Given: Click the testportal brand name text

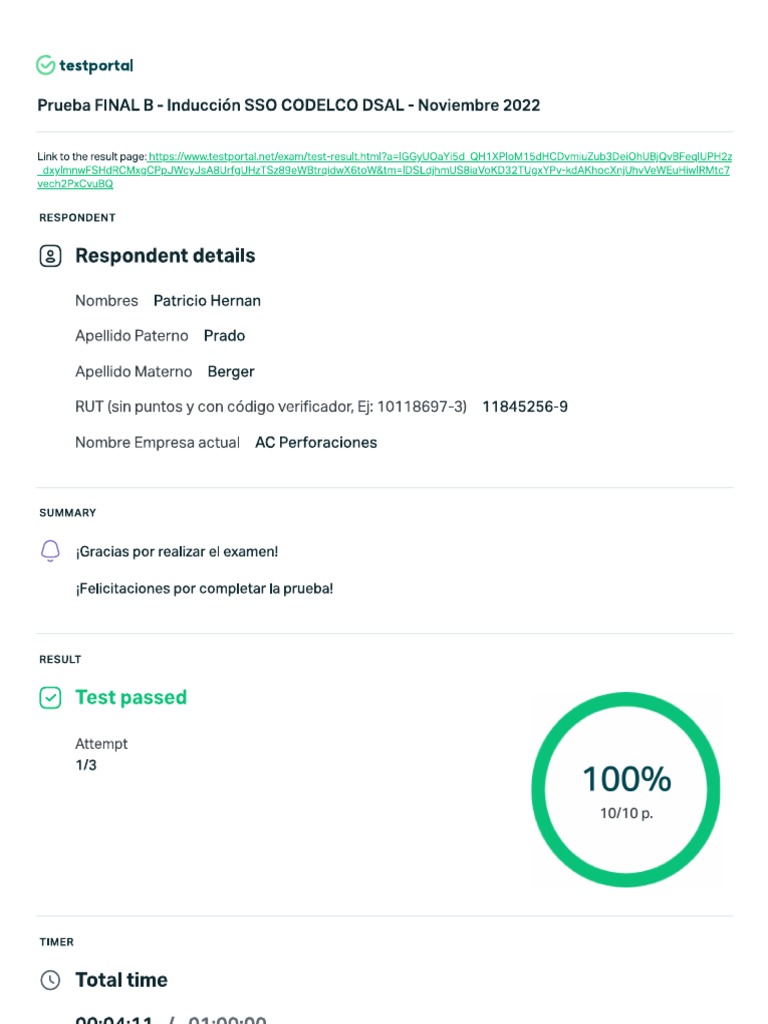Looking at the screenshot, I should 96,66.
